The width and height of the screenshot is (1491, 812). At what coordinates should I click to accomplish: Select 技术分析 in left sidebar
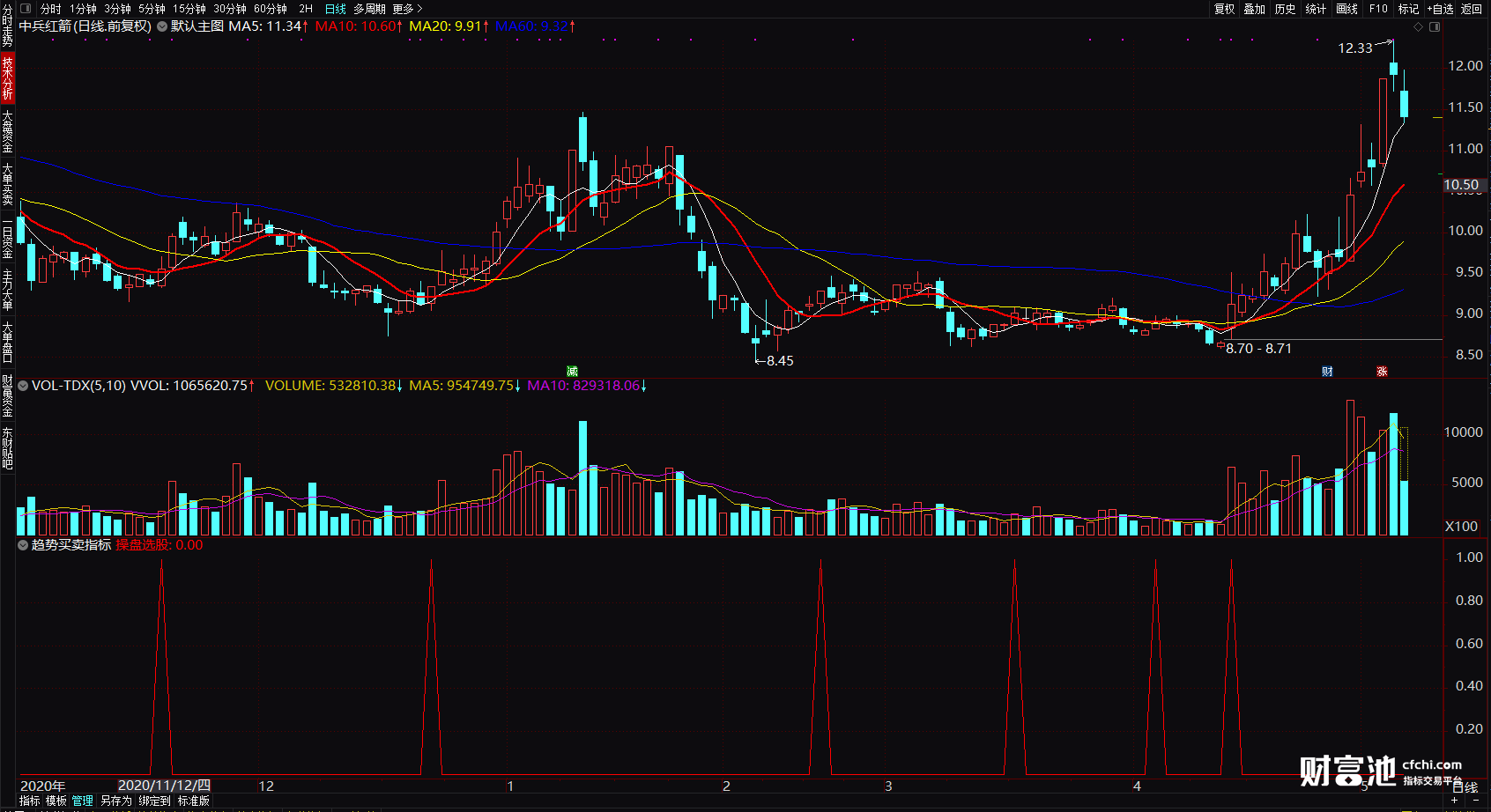pos(7,78)
